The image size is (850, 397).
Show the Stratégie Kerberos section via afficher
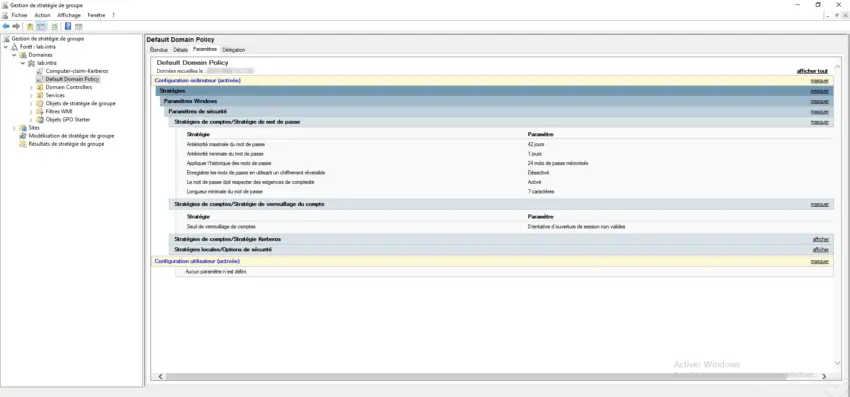tap(821, 239)
